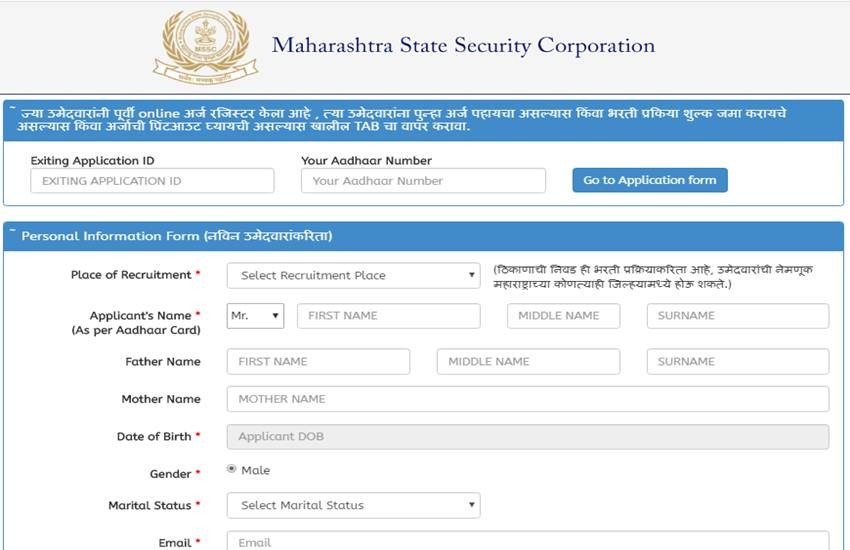Click the applicant's FIRST NAME field
This screenshot has height=550, width=850.
tap(388, 316)
